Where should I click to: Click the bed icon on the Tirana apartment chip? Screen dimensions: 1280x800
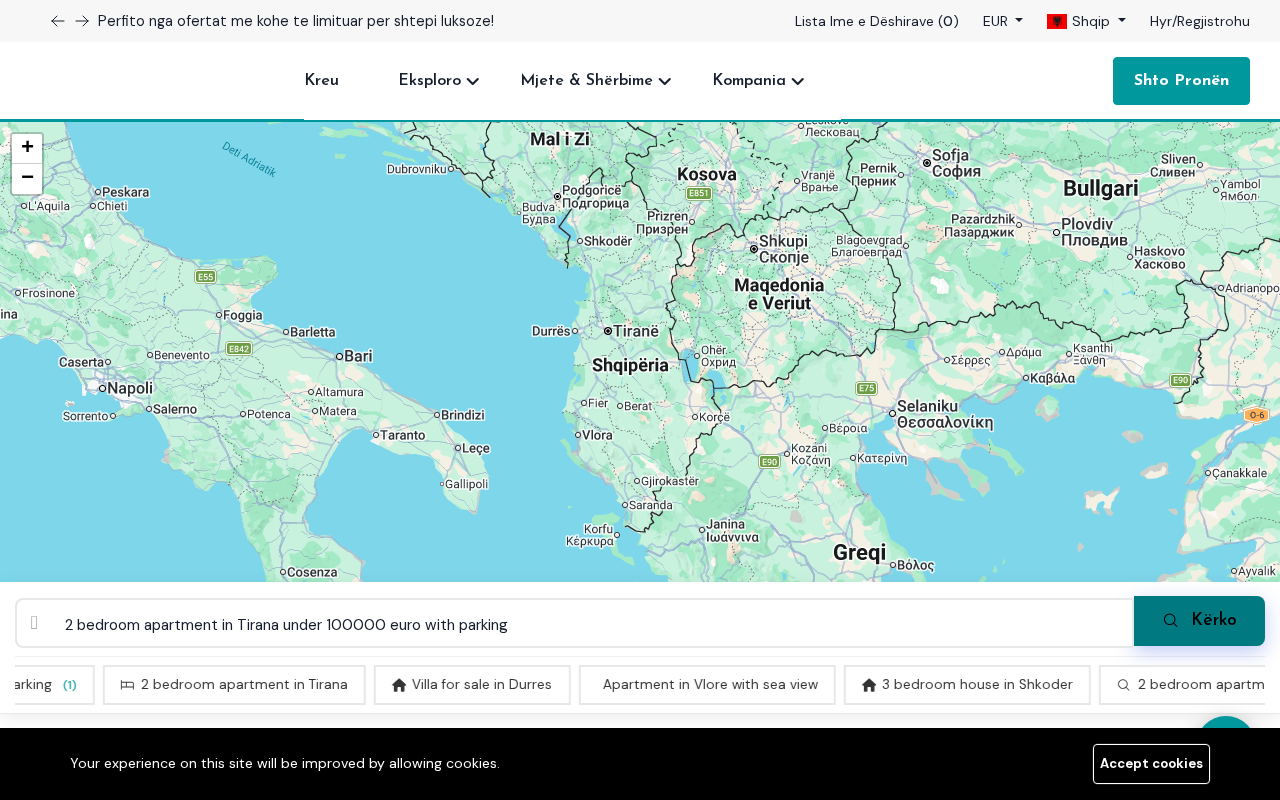[x=126, y=685]
